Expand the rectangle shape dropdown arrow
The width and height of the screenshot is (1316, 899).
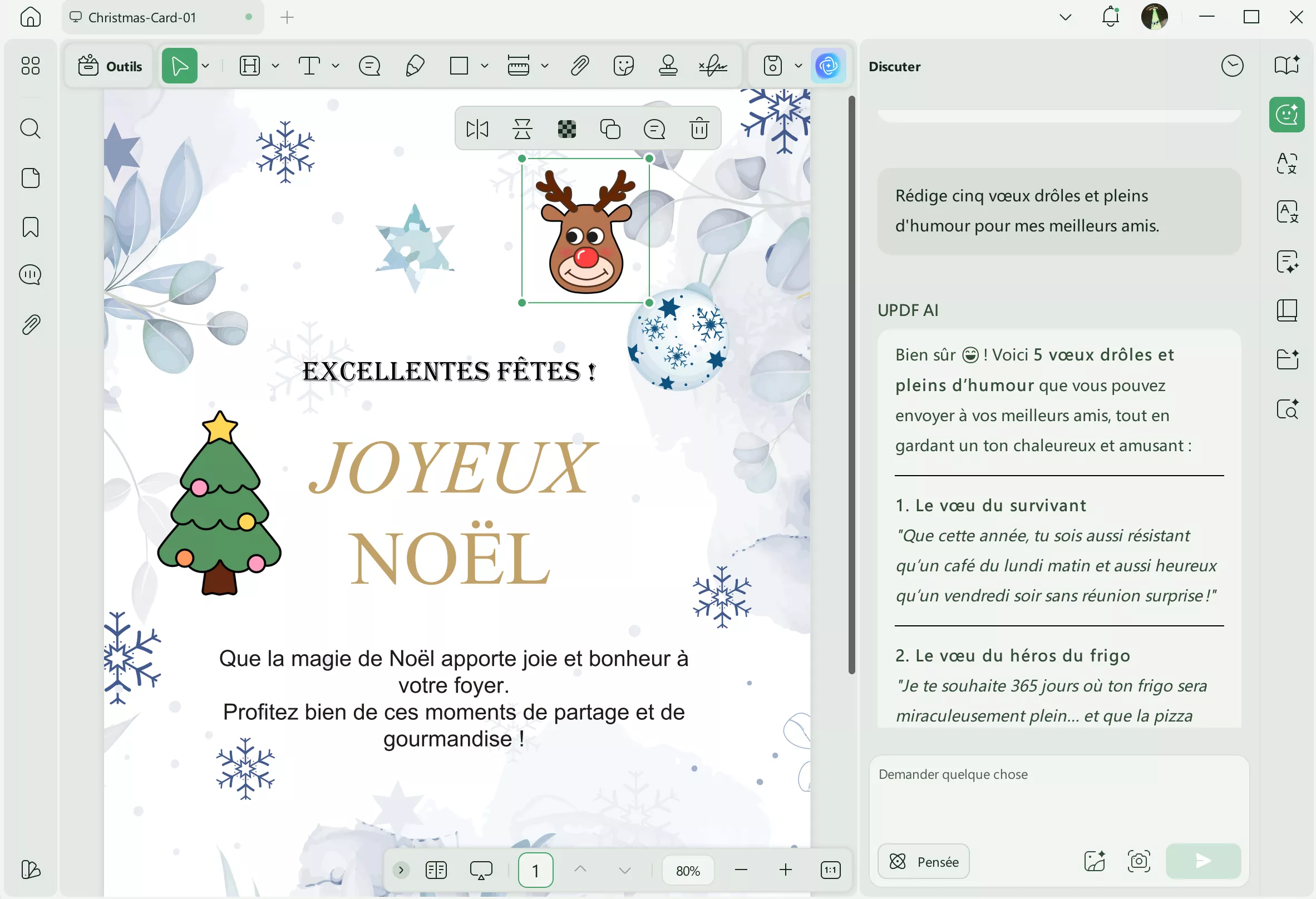click(484, 66)
